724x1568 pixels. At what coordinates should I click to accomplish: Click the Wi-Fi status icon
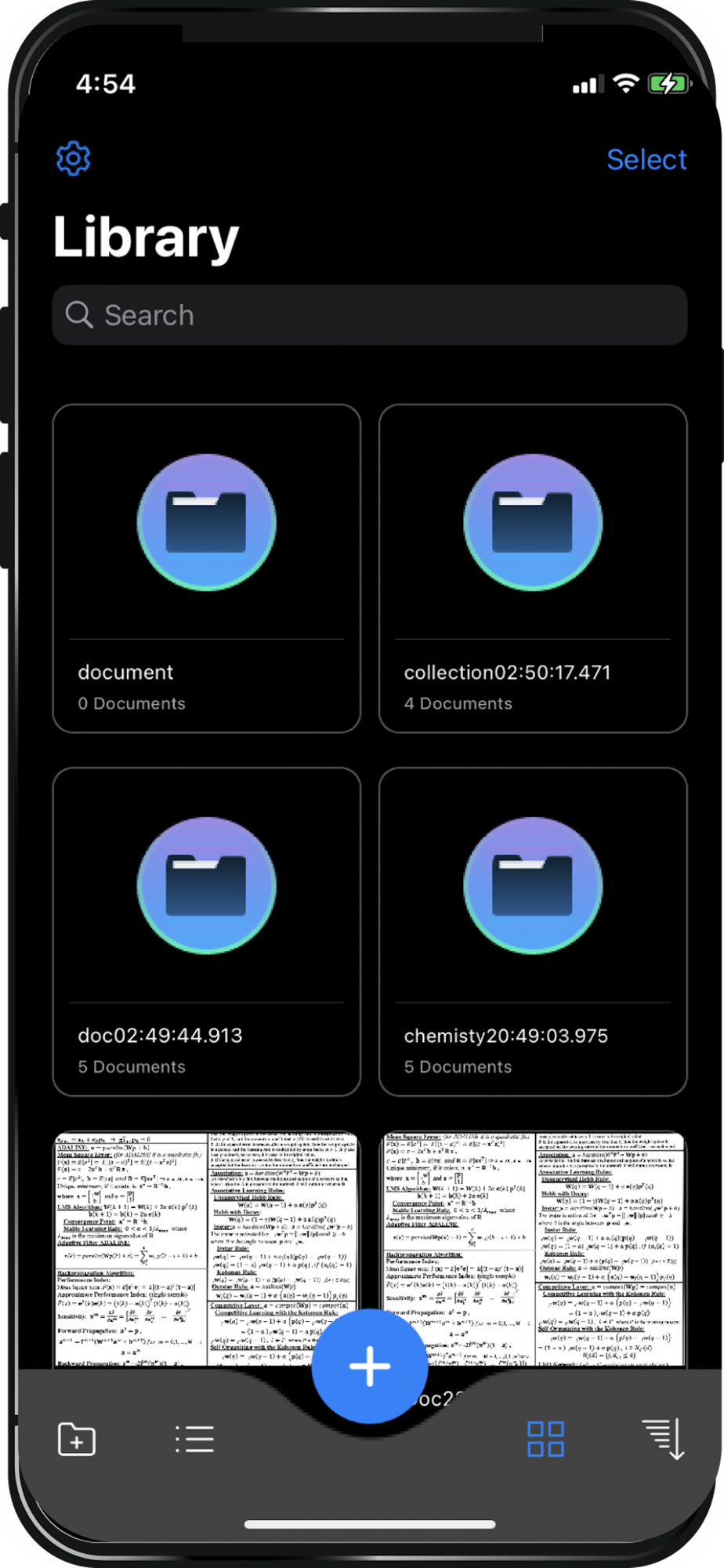[x=625, y=83]
